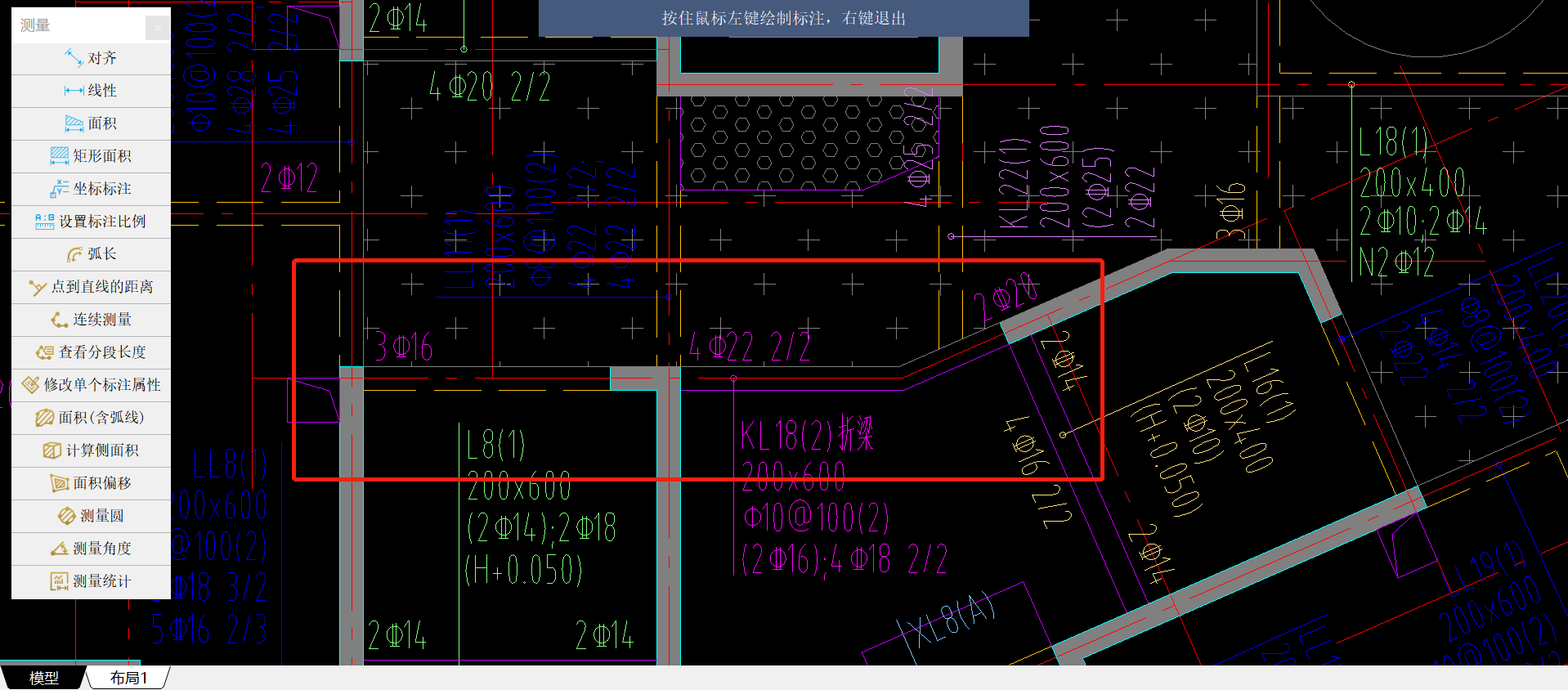Click the N2Φ12 annotation text
Viewport: 1568px width, 690px height.
click(1396, 262)
